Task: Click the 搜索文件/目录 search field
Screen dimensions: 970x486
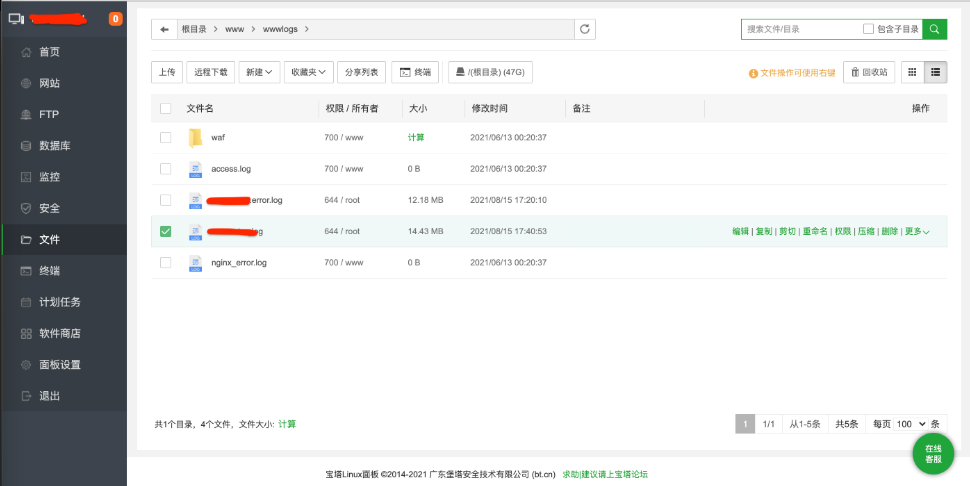Action: (x=800, y=29)
